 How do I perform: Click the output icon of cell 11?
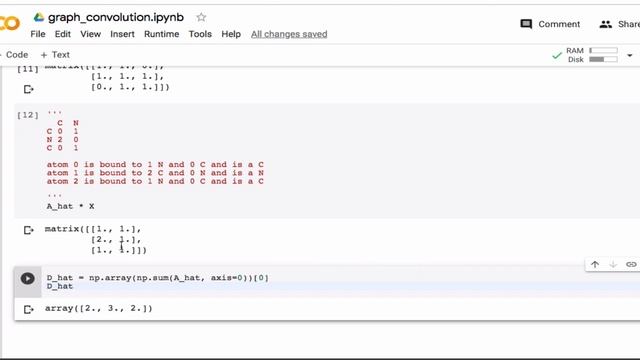coord(28,89)
